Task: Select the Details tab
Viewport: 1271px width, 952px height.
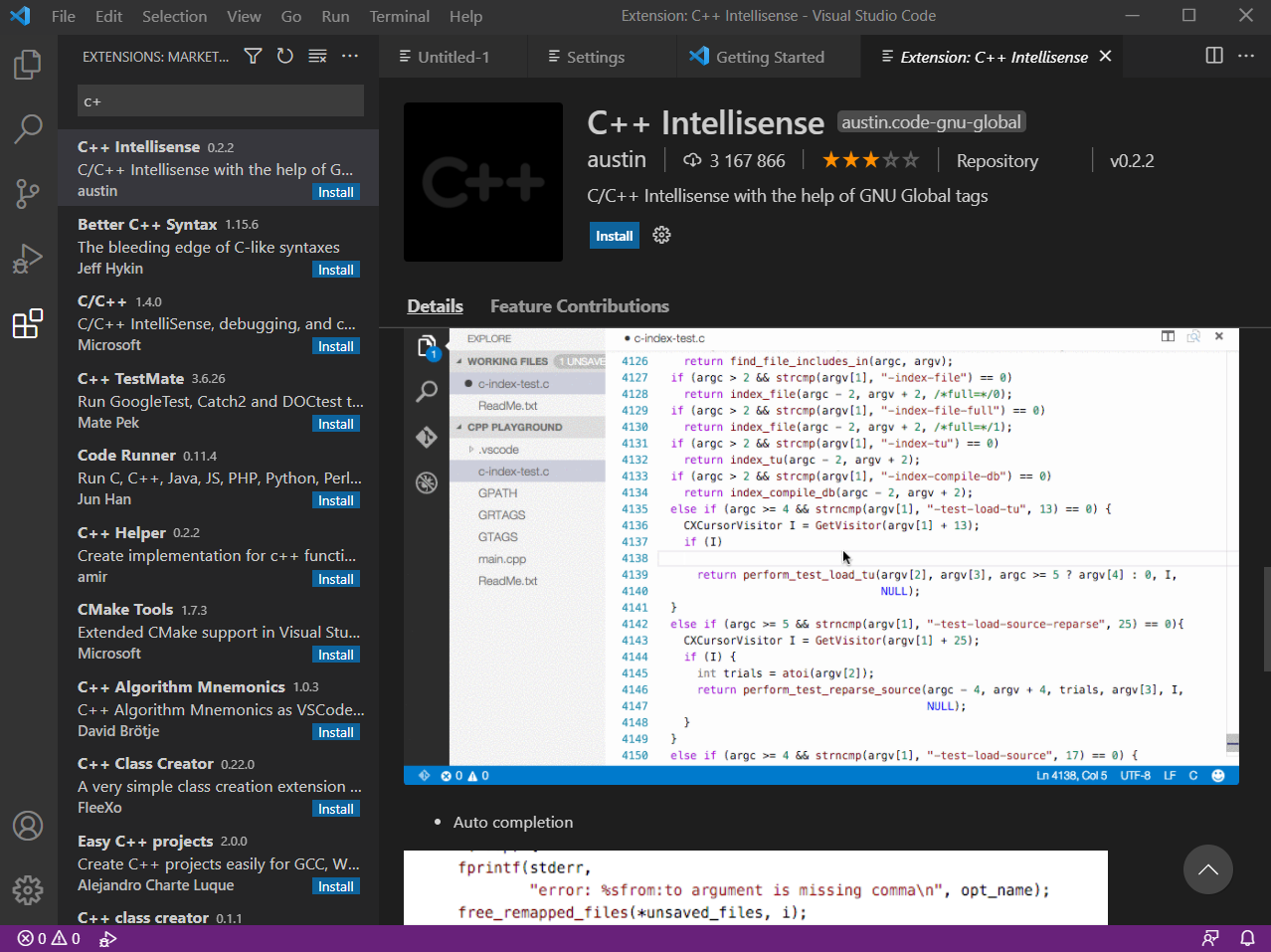Action: [435, 306]
